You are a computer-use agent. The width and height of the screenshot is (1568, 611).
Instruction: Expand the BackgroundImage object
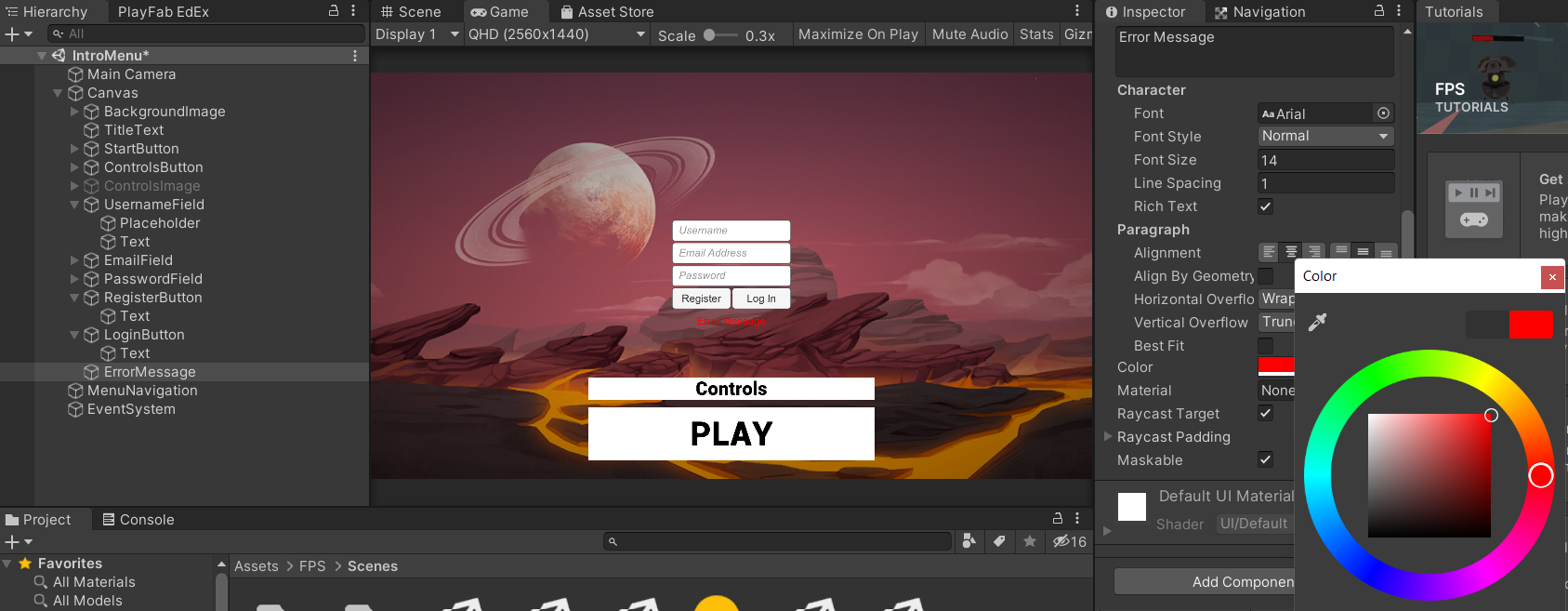pyautogui.click(x=74, y=112)
